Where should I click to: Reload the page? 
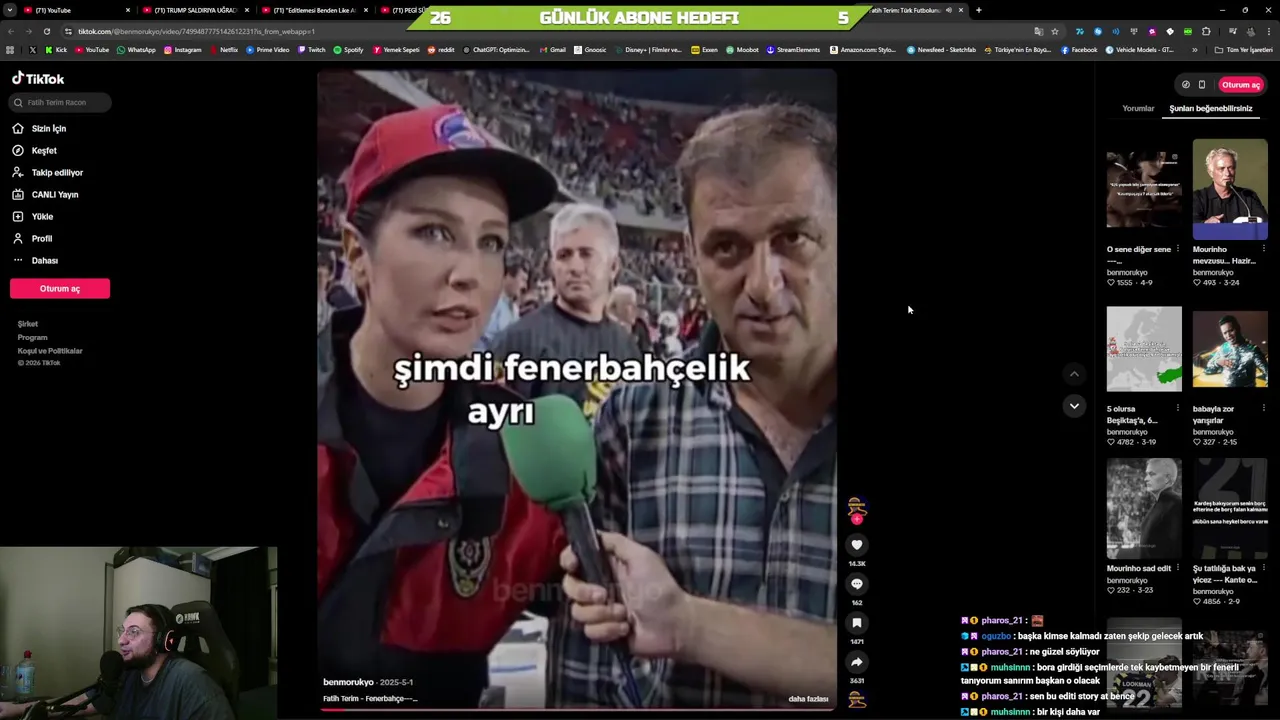(x=46, y=31)
